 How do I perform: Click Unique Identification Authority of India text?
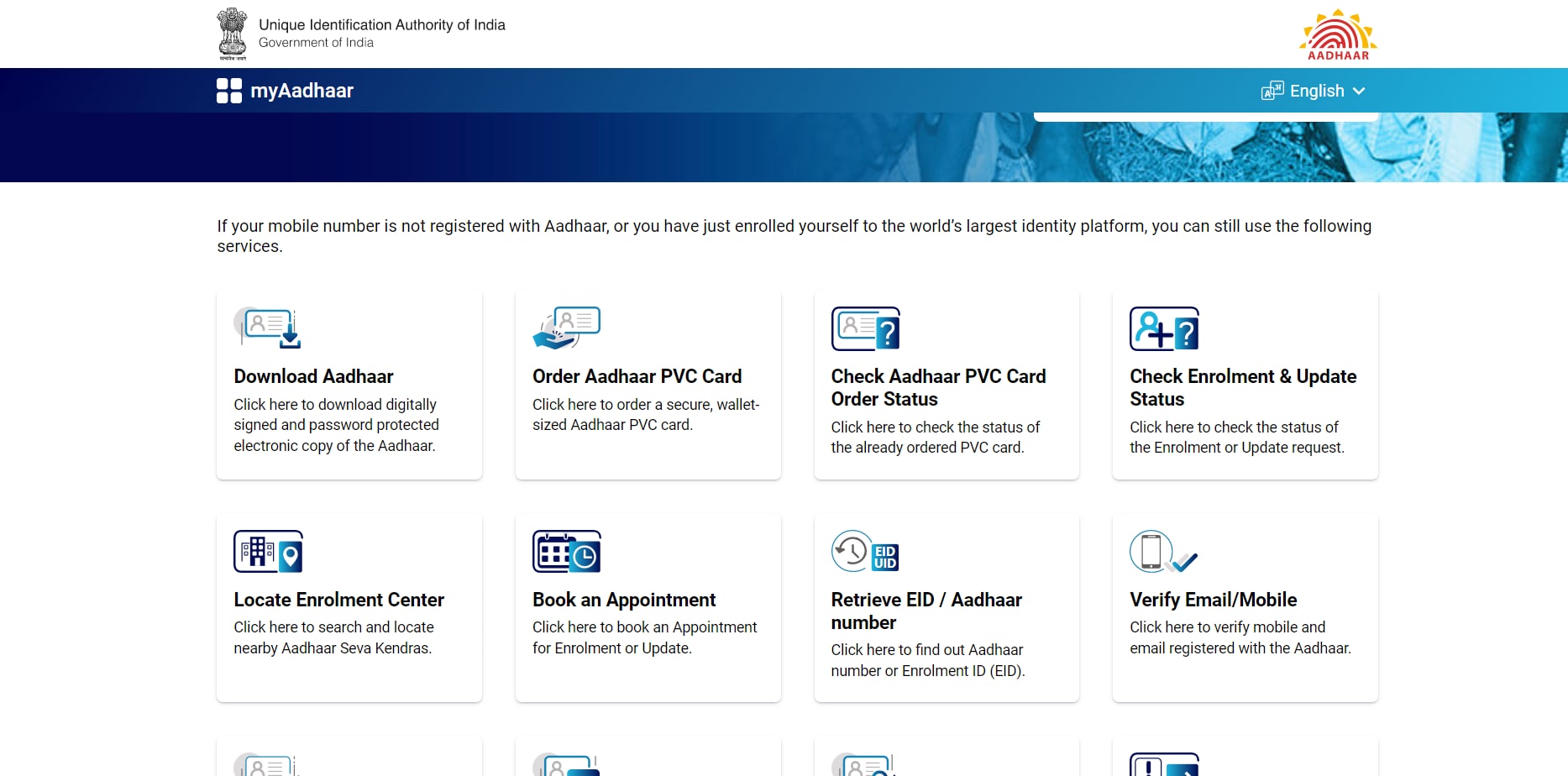tap(382, 25)
